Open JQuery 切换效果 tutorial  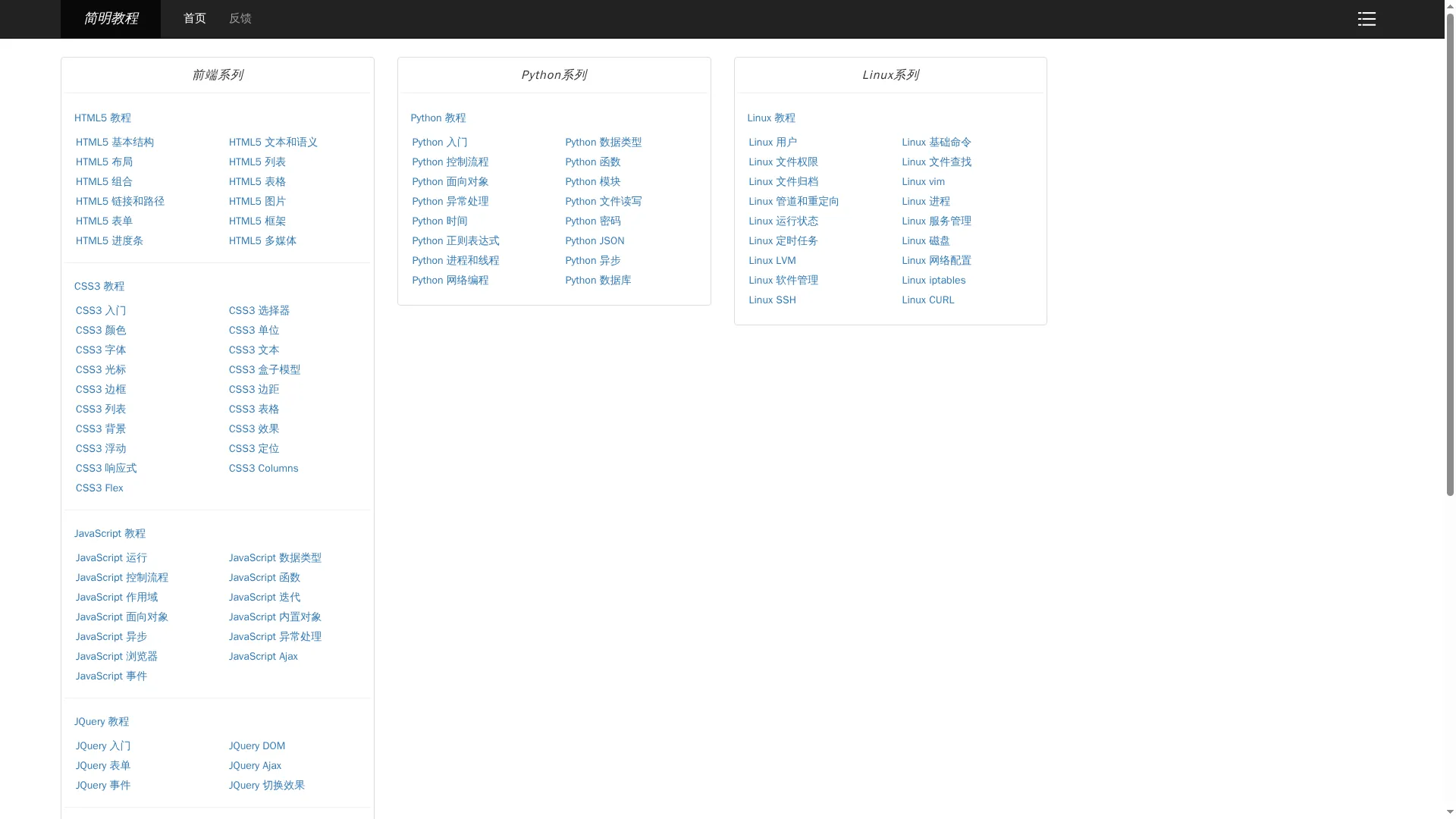(x=266, y=786)
